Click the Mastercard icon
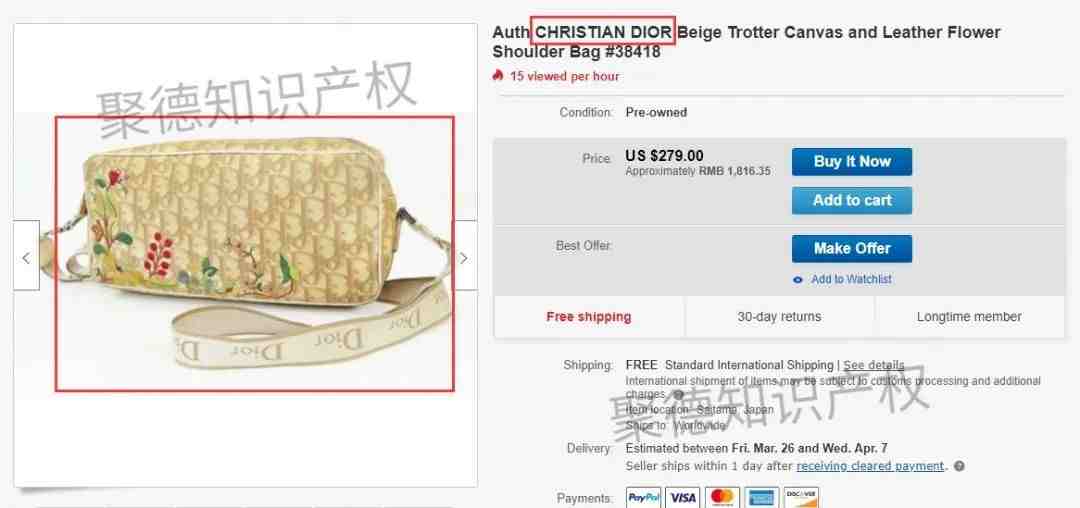This screenshot has width=1080, height=508. coord(722,497)
